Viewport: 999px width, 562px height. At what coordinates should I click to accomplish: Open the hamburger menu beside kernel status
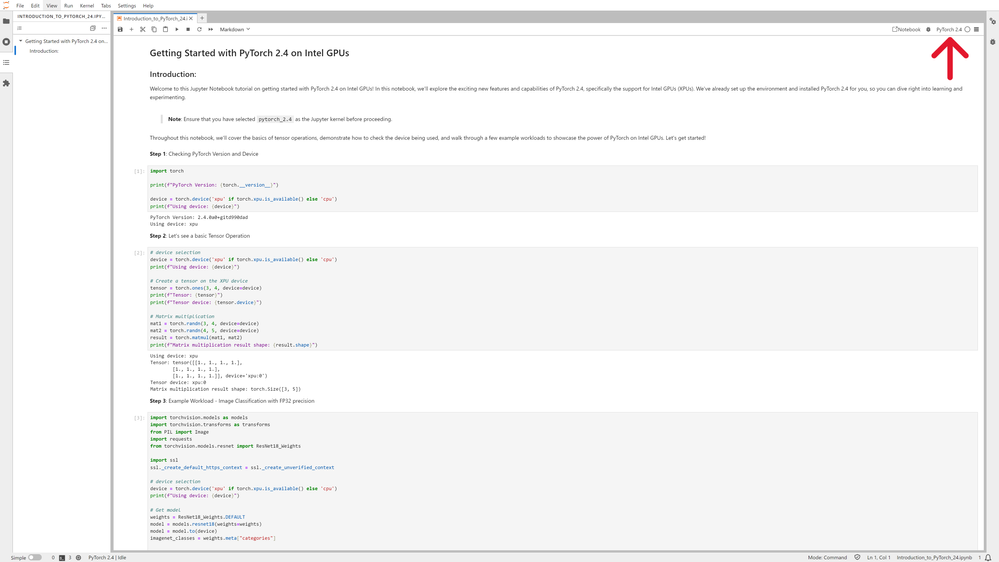tap(976, 29)
